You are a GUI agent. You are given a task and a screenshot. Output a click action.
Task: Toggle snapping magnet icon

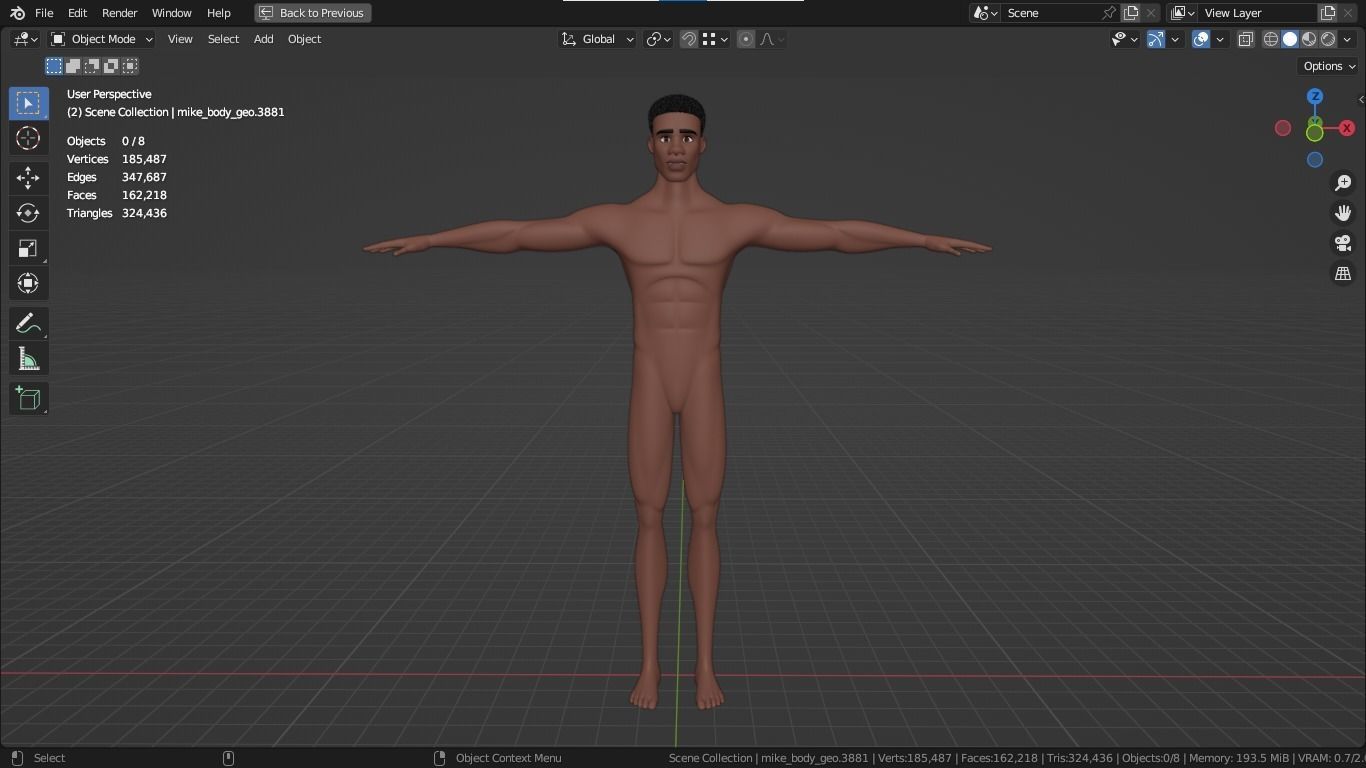coord(689,39)
